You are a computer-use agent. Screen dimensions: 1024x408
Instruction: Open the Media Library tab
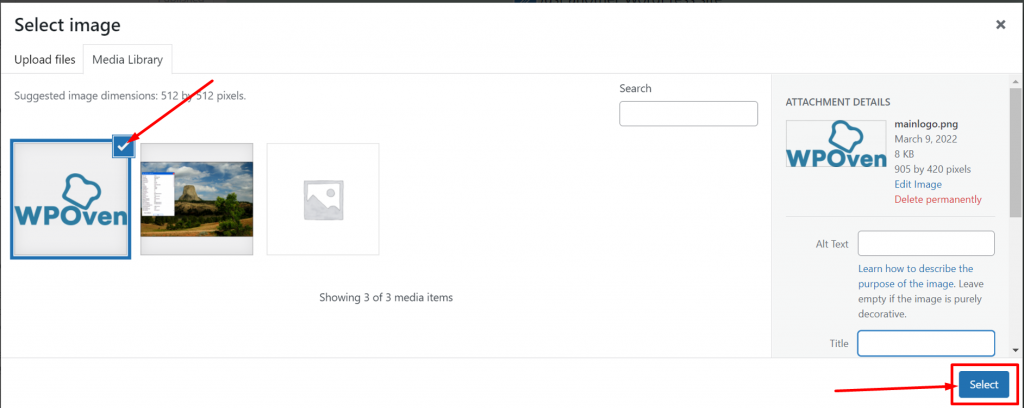coord(129,60)
